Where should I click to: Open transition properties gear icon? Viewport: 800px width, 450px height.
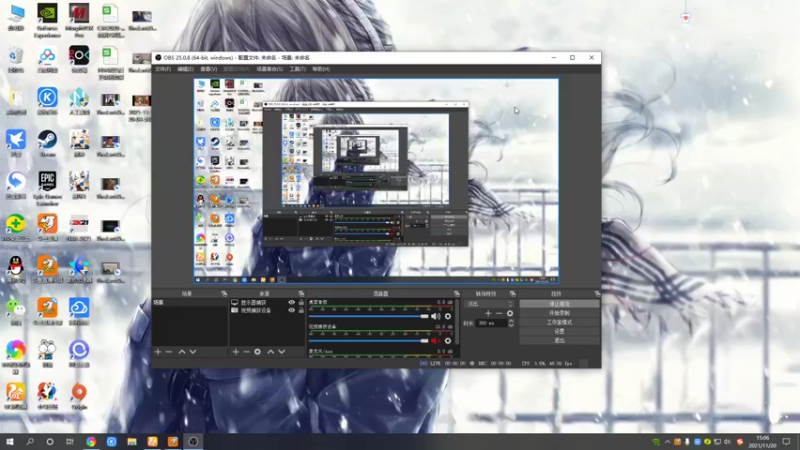[510, 313]
